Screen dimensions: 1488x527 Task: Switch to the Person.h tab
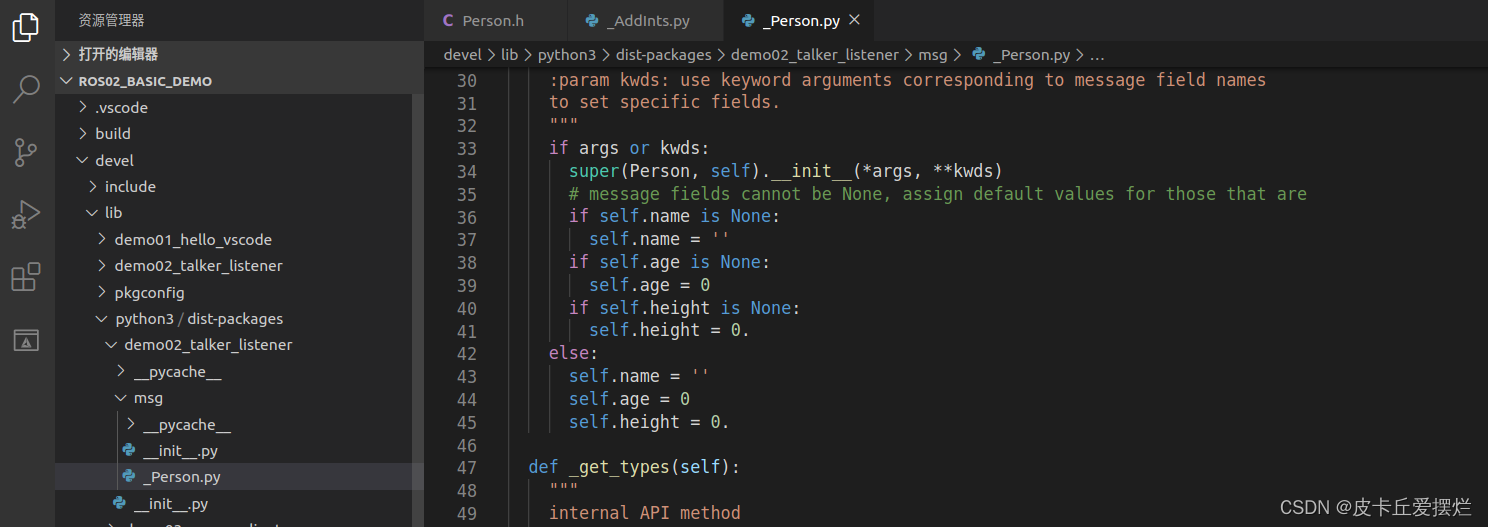[495, 20]
